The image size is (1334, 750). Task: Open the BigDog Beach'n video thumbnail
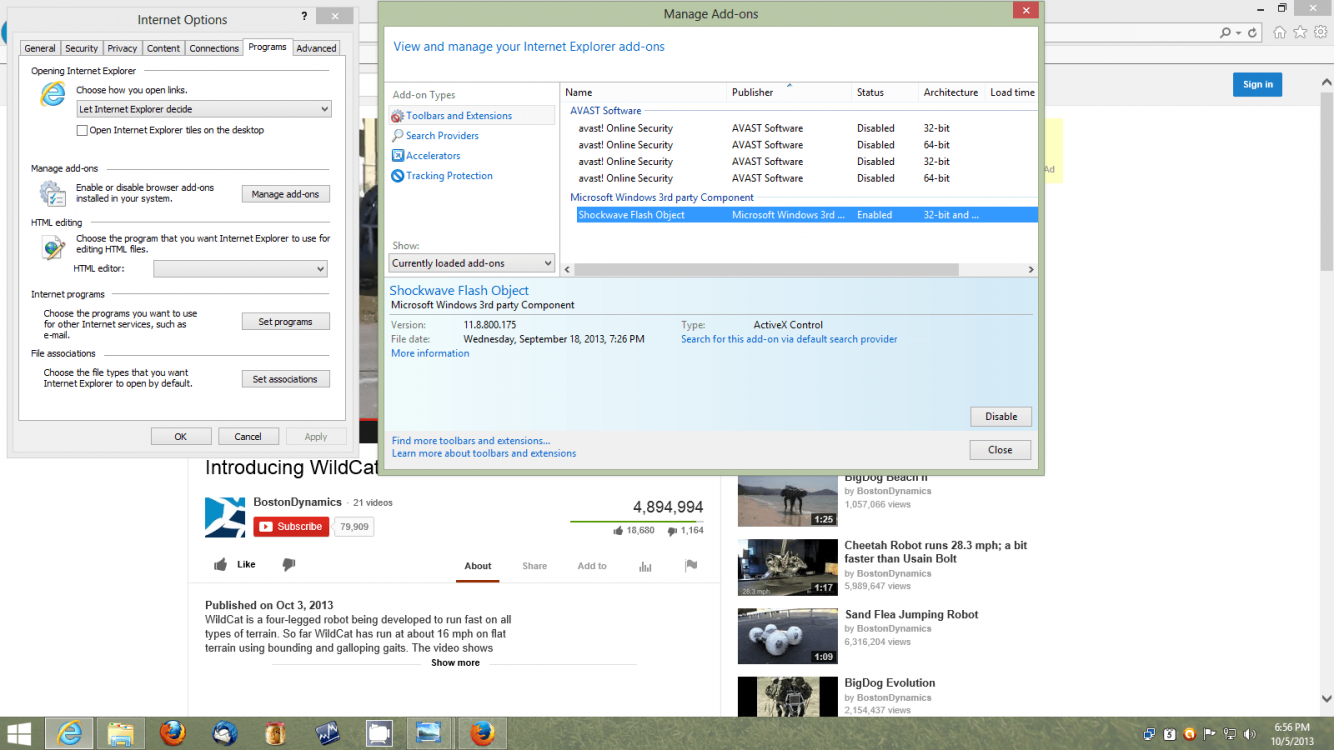click(x=788, y=499)
